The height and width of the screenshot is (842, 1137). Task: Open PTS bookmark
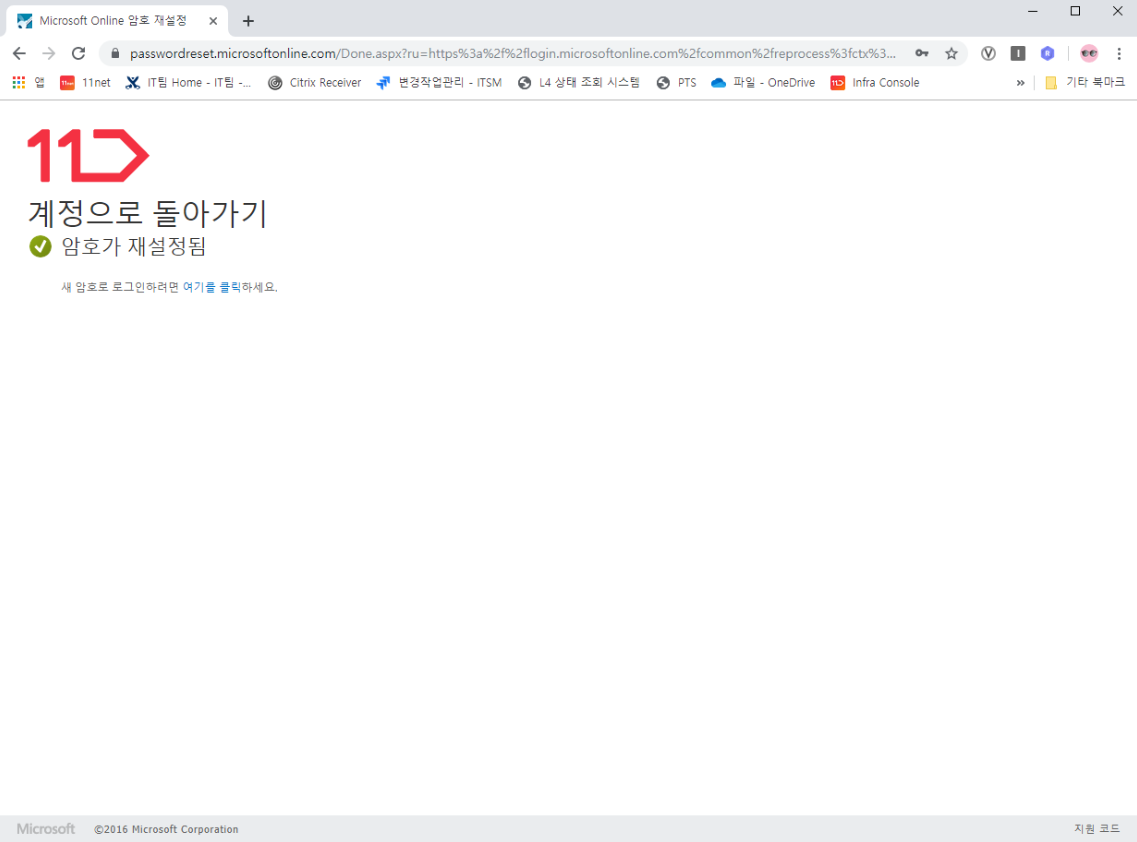677,83
